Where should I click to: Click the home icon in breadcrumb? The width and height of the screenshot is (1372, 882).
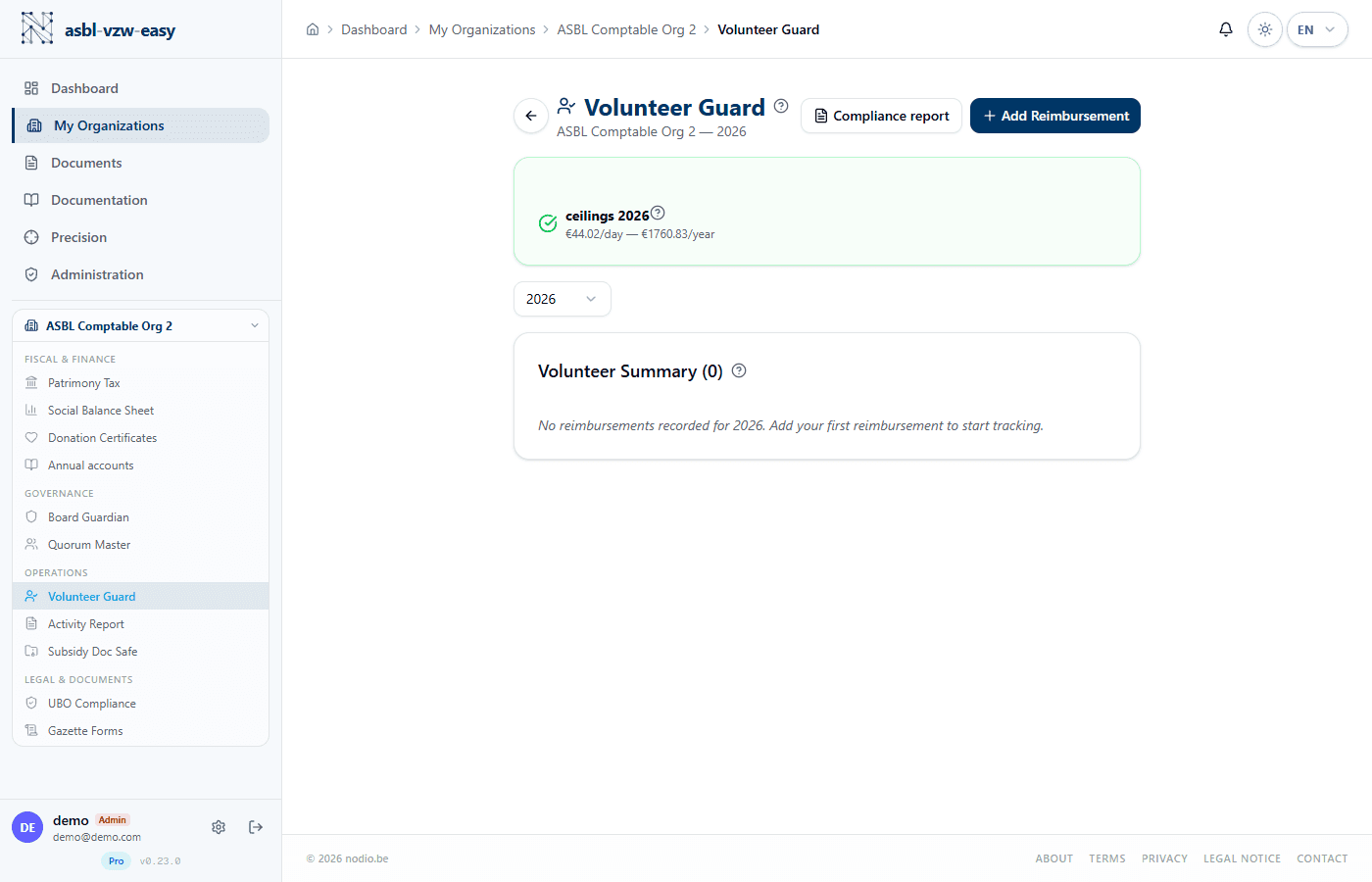(313, 29)
